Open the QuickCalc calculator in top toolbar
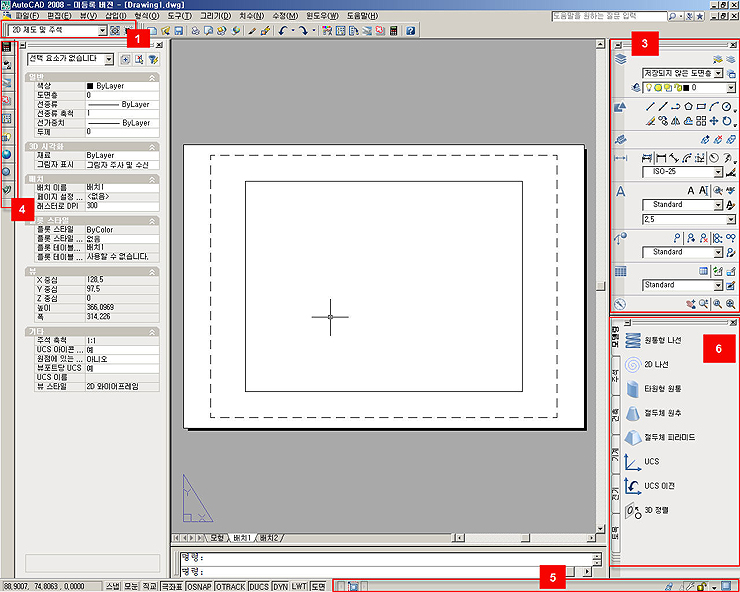The height and width of the screenshot is (592, 740). click(393, 31)
